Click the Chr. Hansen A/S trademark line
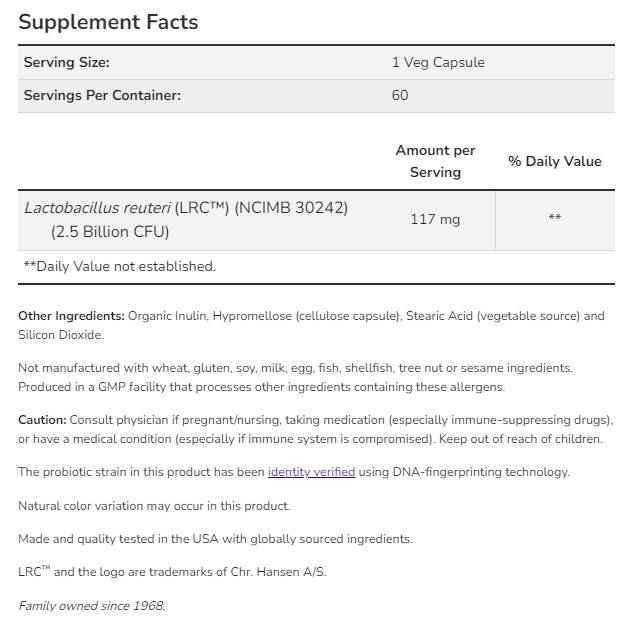This screenshot has height=622, width=633. (x=172, y=572)
